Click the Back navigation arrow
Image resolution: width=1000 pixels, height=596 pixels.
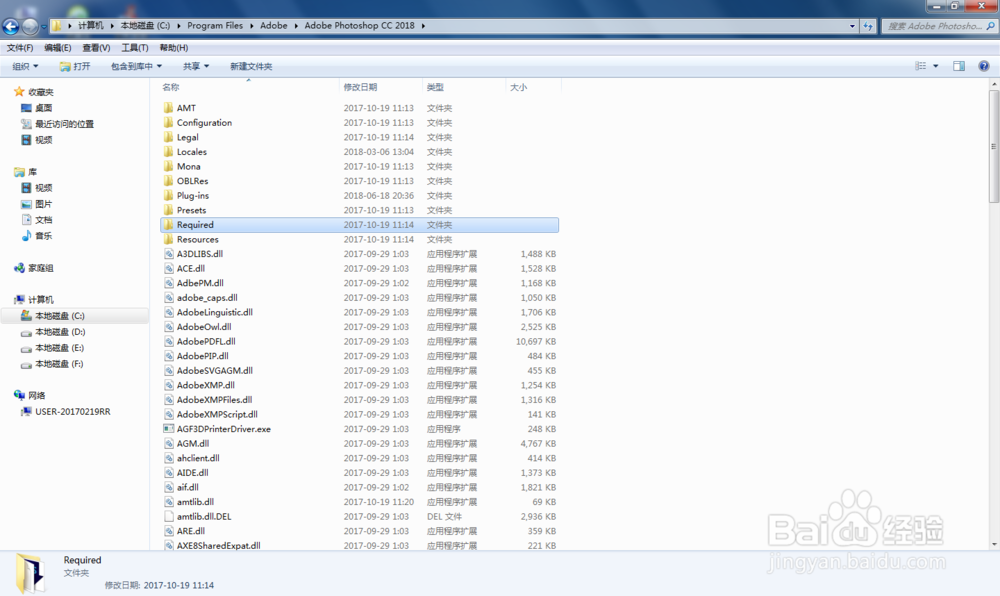(11, 27)
